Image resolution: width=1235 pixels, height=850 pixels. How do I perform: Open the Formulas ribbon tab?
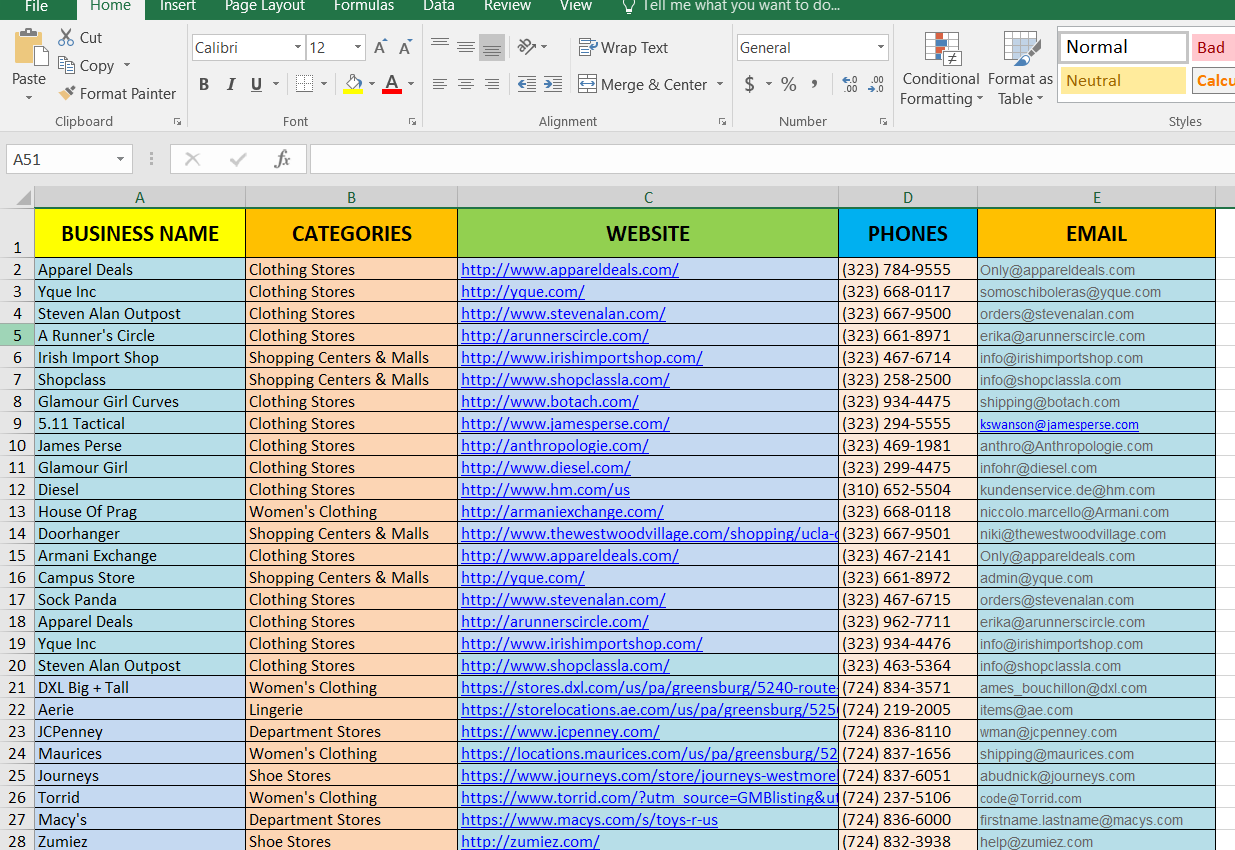click(363, 7)
